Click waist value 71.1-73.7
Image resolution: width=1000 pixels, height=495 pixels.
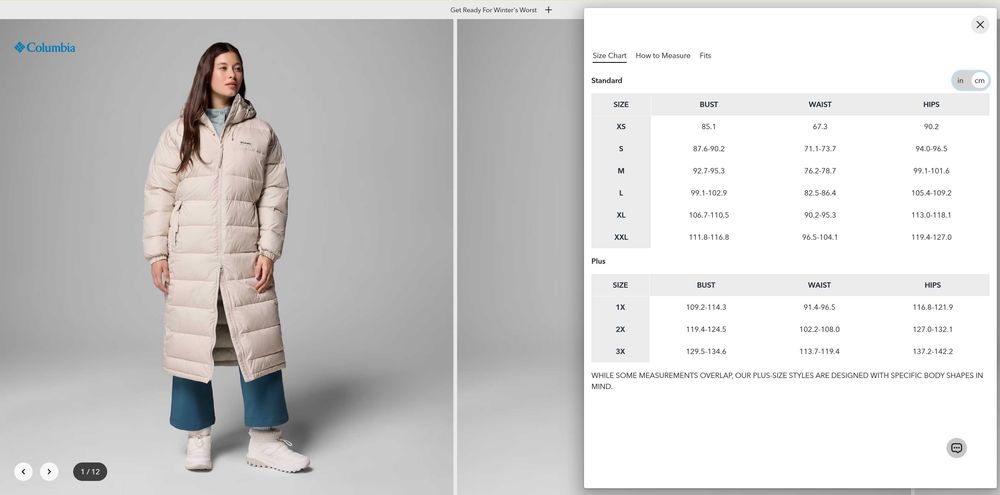tap(820, 149)
